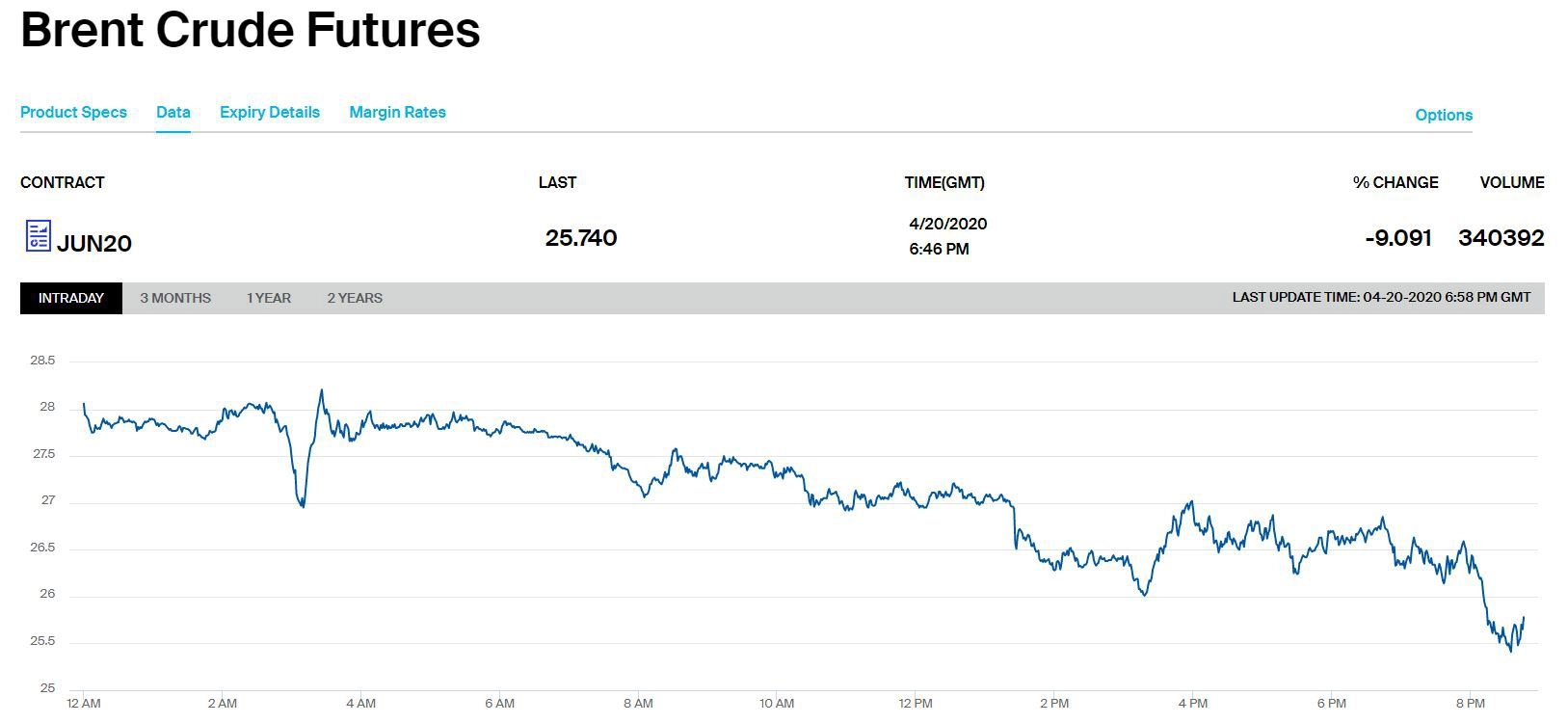The height and width of the screenshot is (723, 1568).
Task: Click the % CHANGE column header
Action: 1395,182
